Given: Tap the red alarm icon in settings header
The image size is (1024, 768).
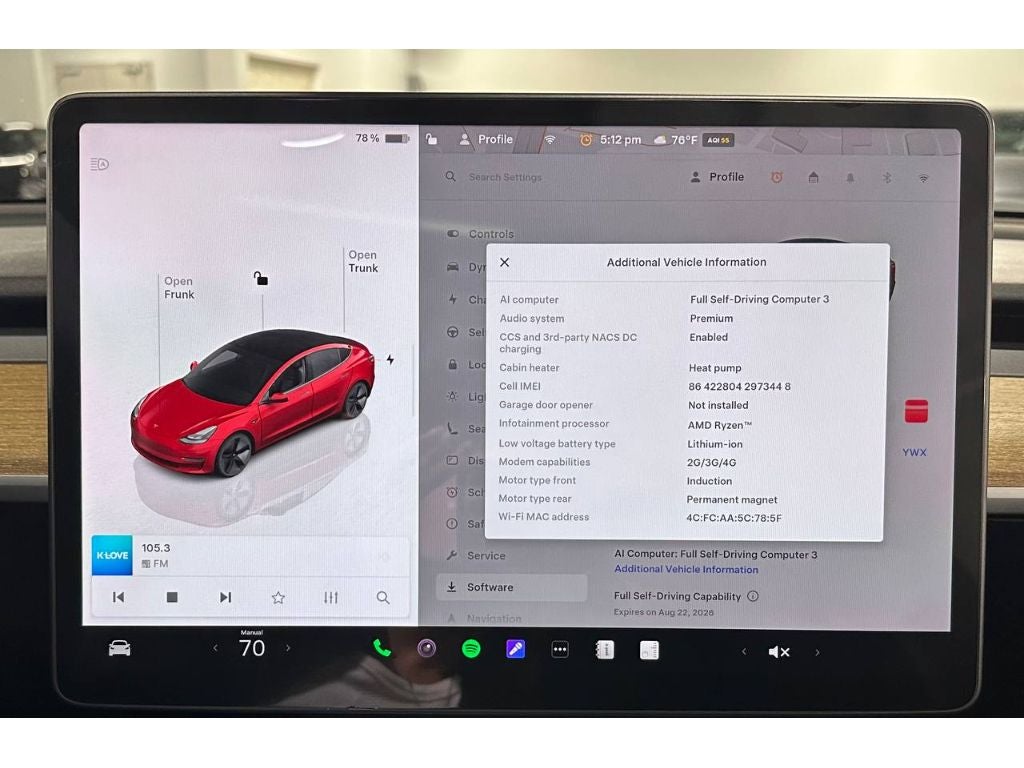Looking at the screenshot, I should click(776, 177).
